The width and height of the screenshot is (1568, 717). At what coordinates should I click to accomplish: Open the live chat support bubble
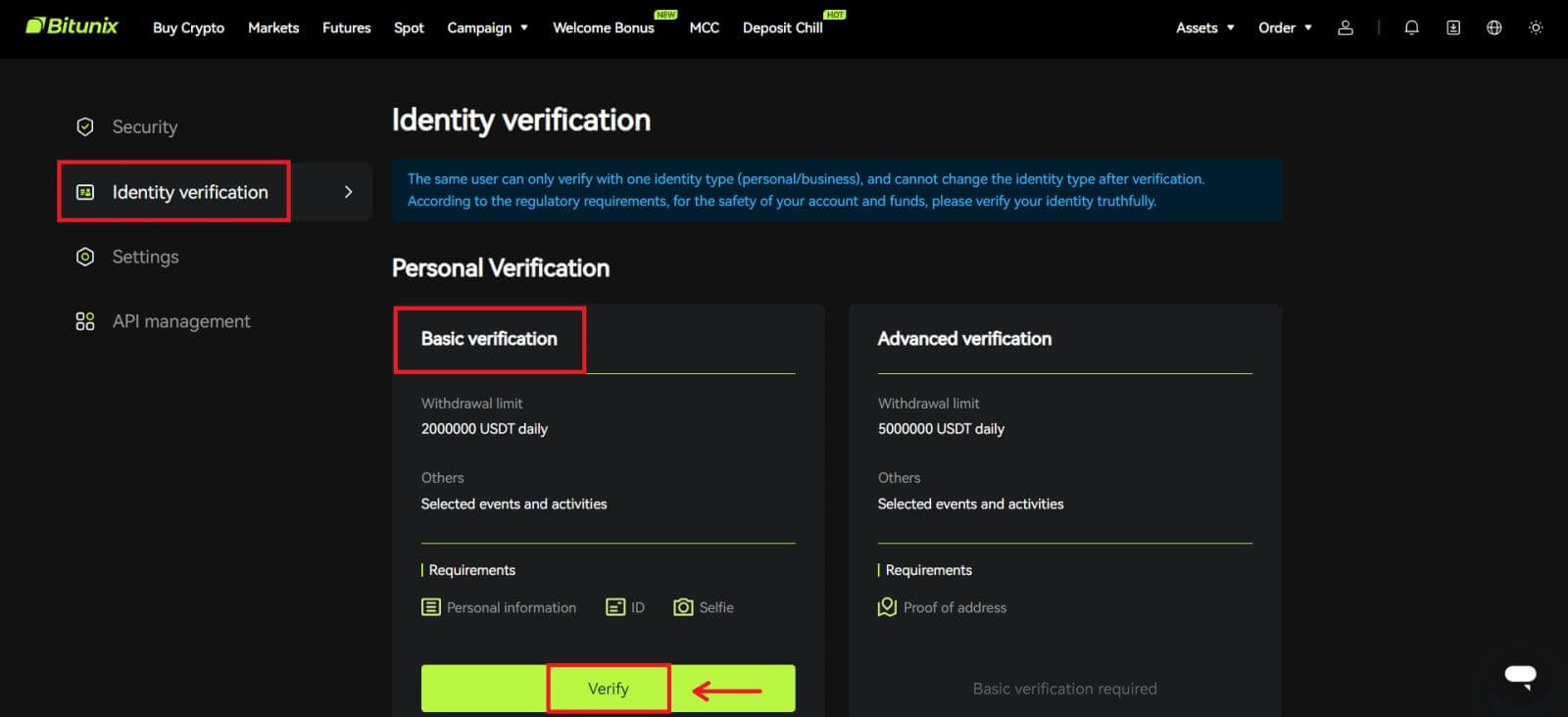pos(1520,675)
